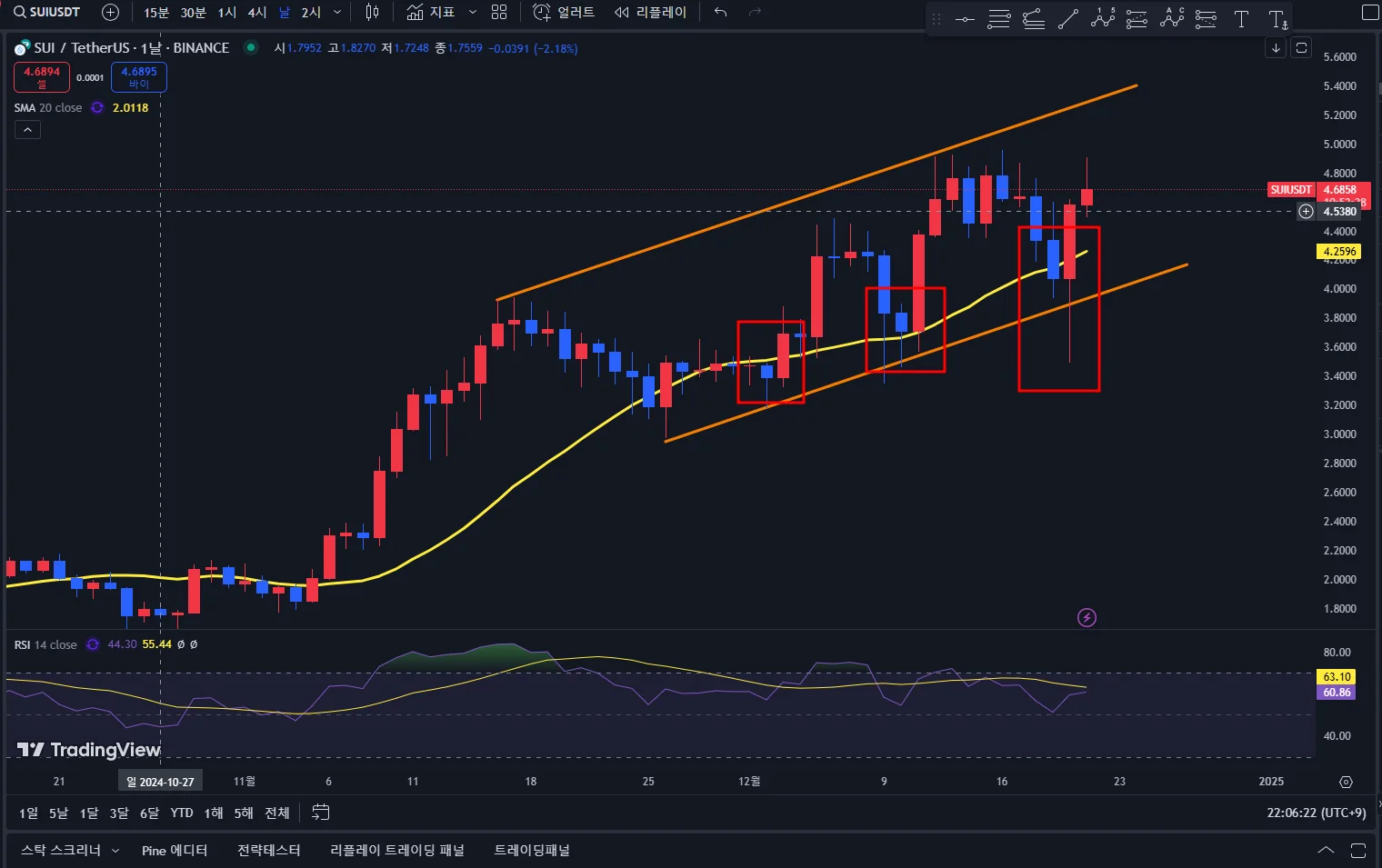1382x868 pixels.
Task: Toggle fullscreen mode with the square icon
Action: pyautogui.click(x=1370, y=12)
